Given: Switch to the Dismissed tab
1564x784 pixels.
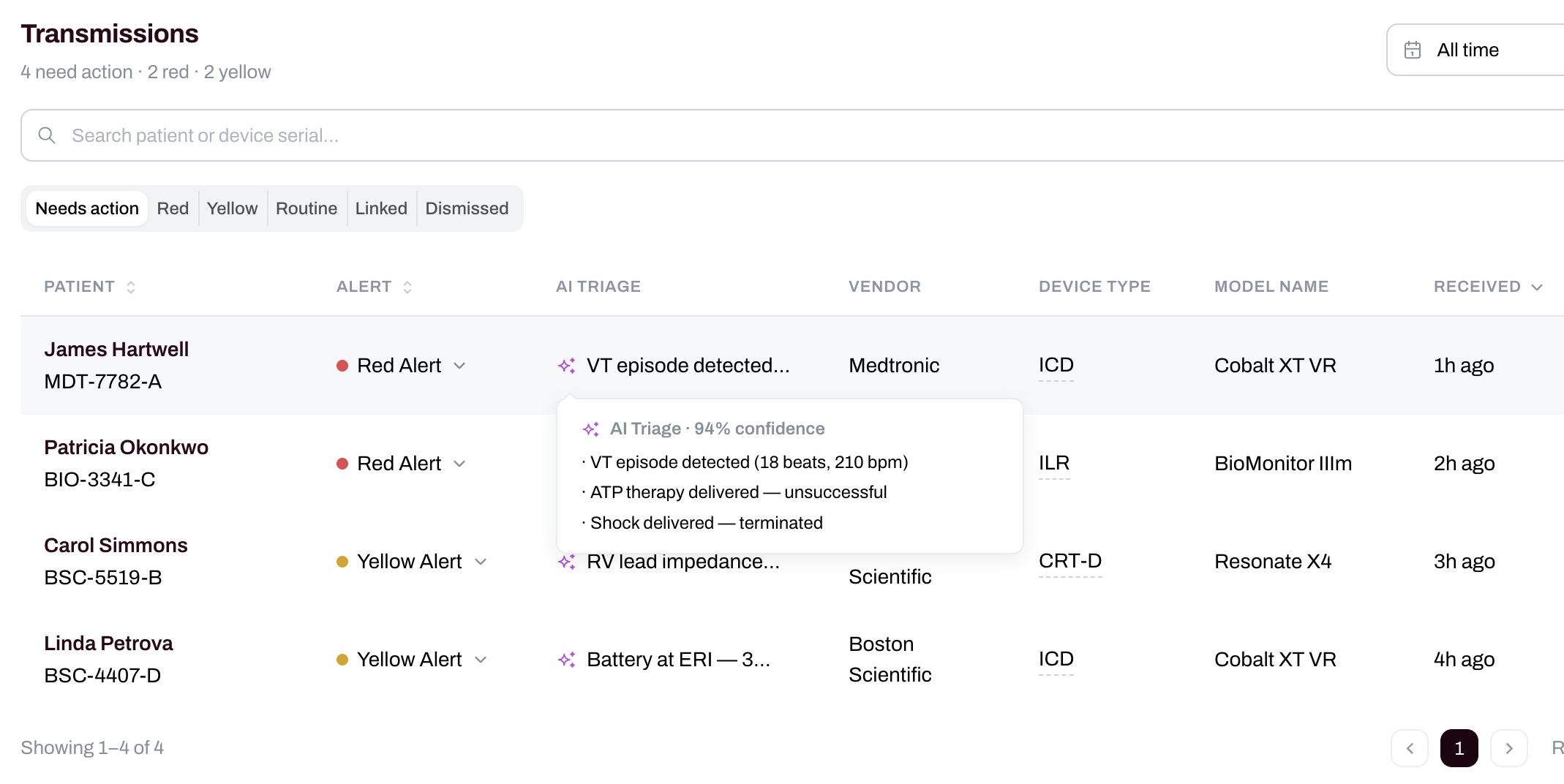Looking at the screenshot, I should (467, 208).
